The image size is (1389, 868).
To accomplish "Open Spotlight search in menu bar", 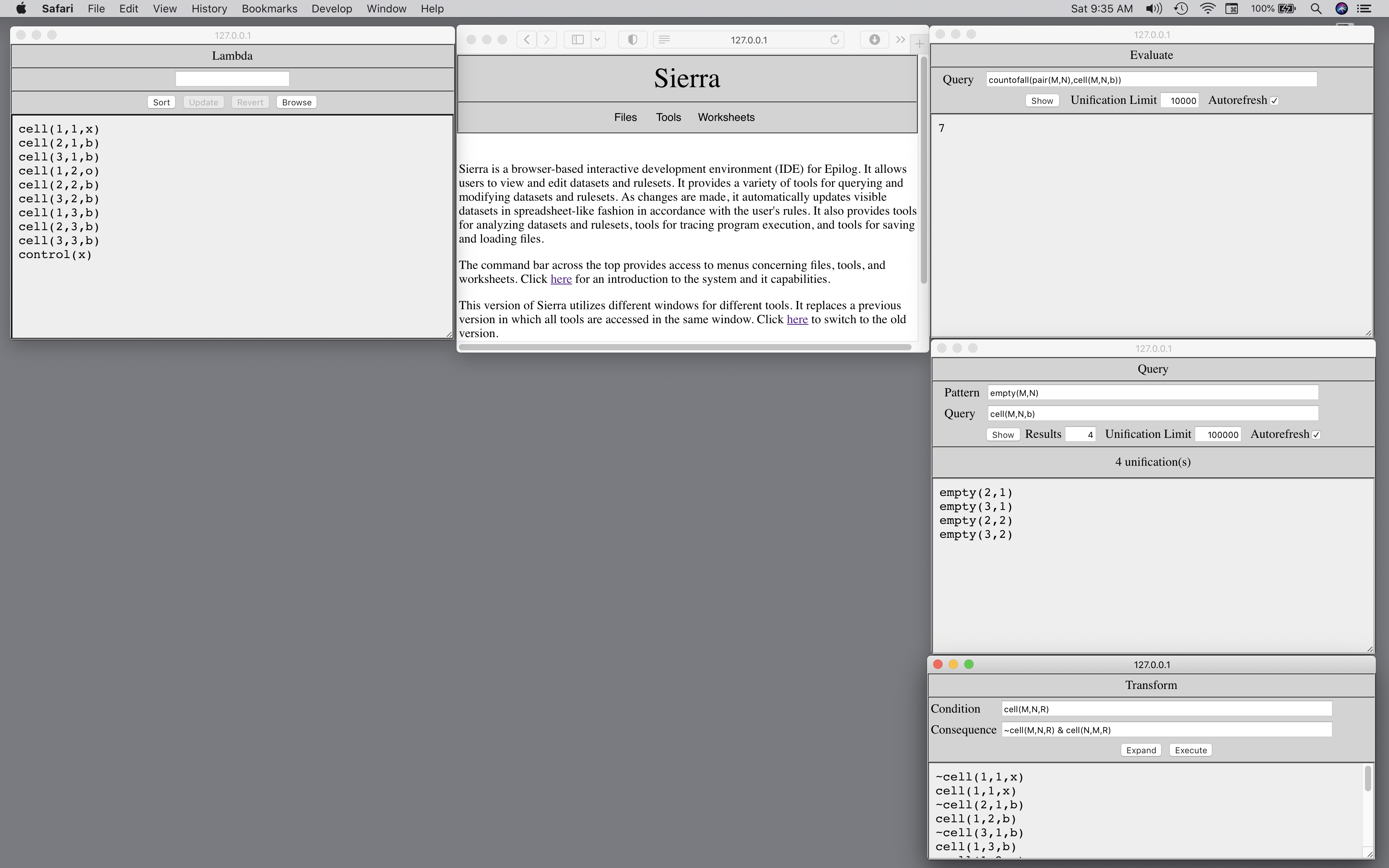I will click(x=1316, y=9).
